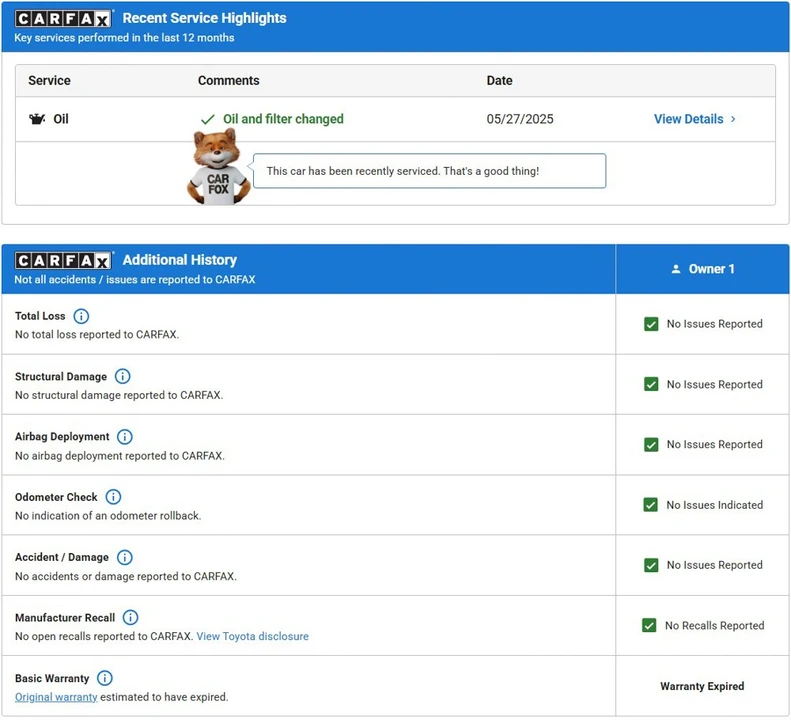Click the info icon next to Total Loss

[81, 316]
